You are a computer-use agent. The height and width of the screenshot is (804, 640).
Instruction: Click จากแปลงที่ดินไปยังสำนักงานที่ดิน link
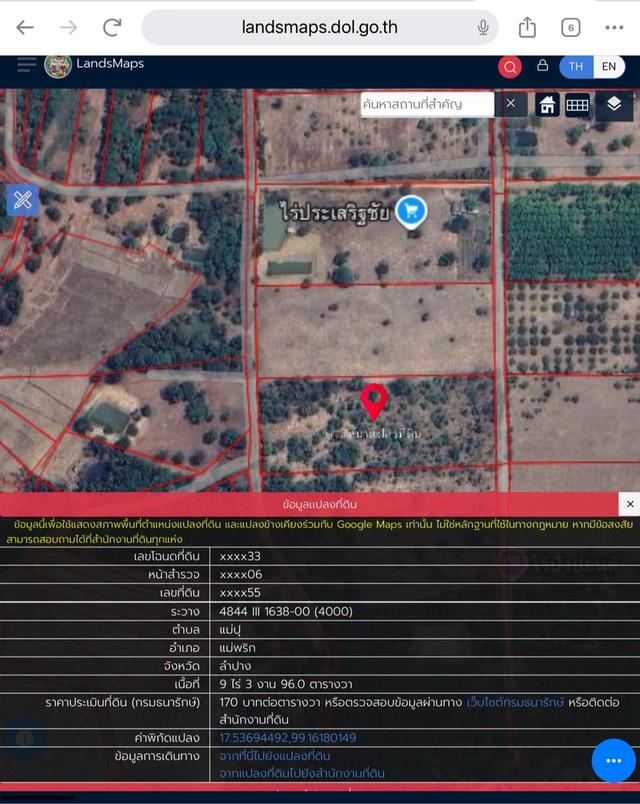click(302, 773)
